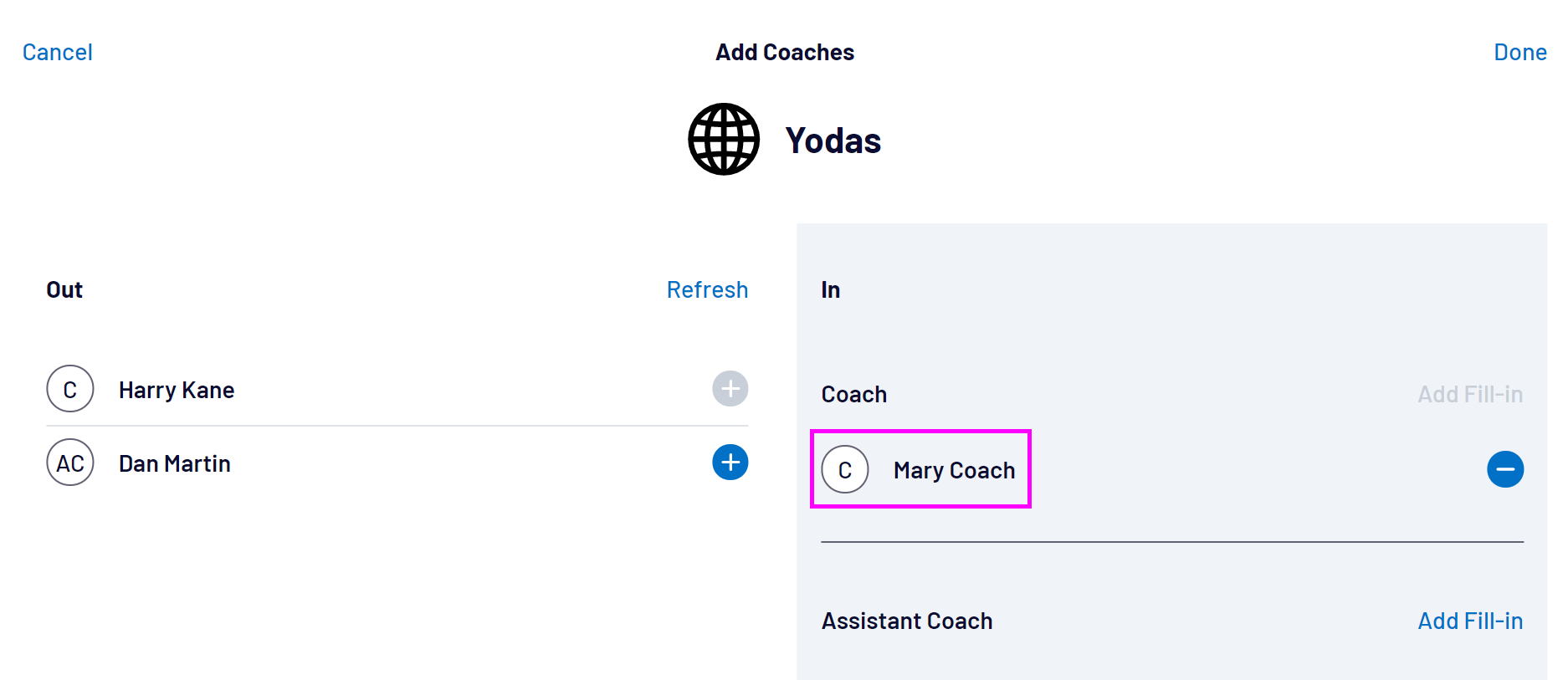The height and width of the screenshot is (680, 1568).
Task: Cancel adding coaches
Action: tap(58, 52)
